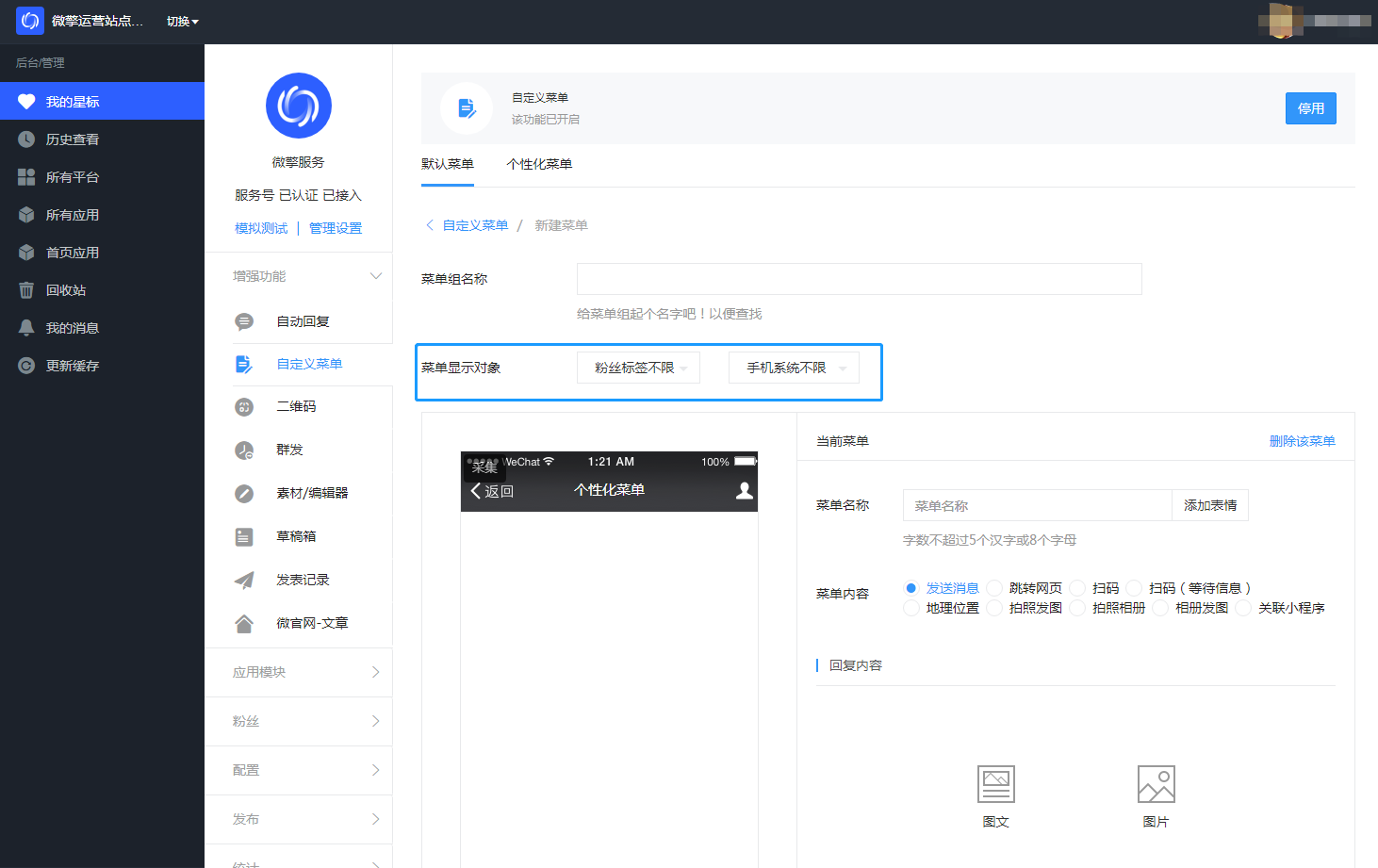The width and height of the screenshot is (1378, 868).
Task: Click the 微擎服务 account avatar
Action: coord(299,106)
